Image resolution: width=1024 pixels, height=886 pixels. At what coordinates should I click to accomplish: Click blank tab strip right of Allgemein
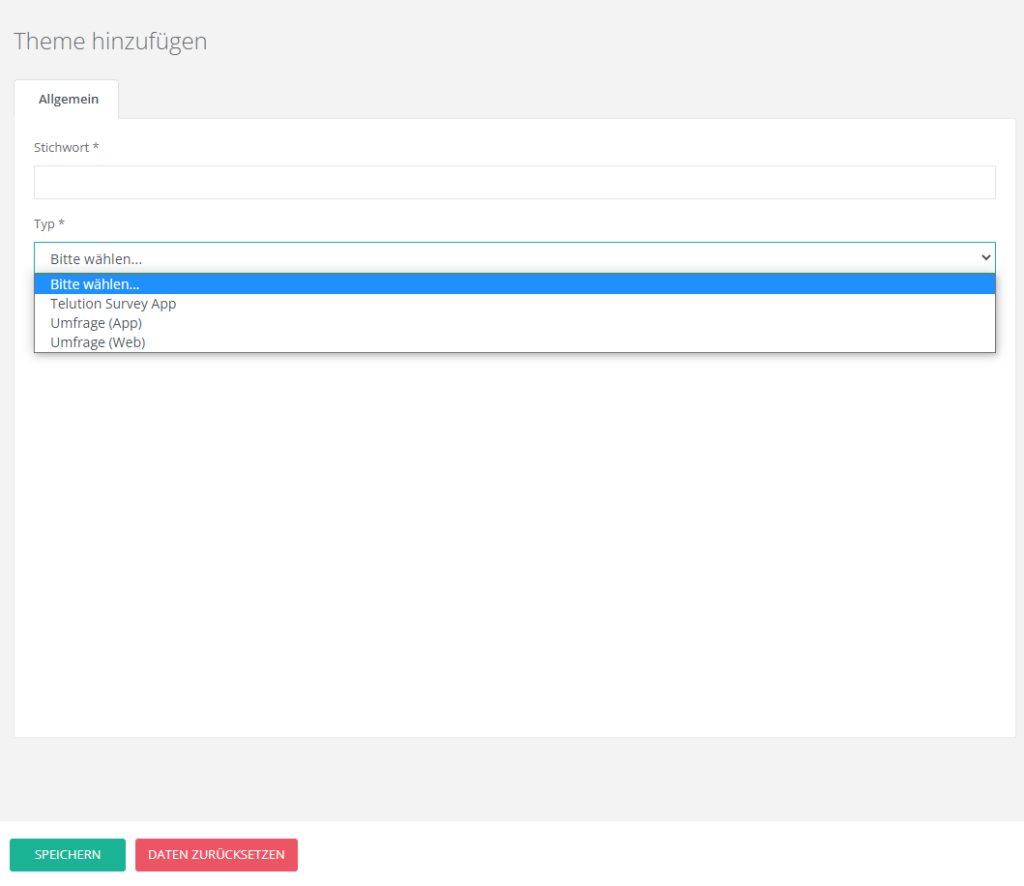coord(560,99)
